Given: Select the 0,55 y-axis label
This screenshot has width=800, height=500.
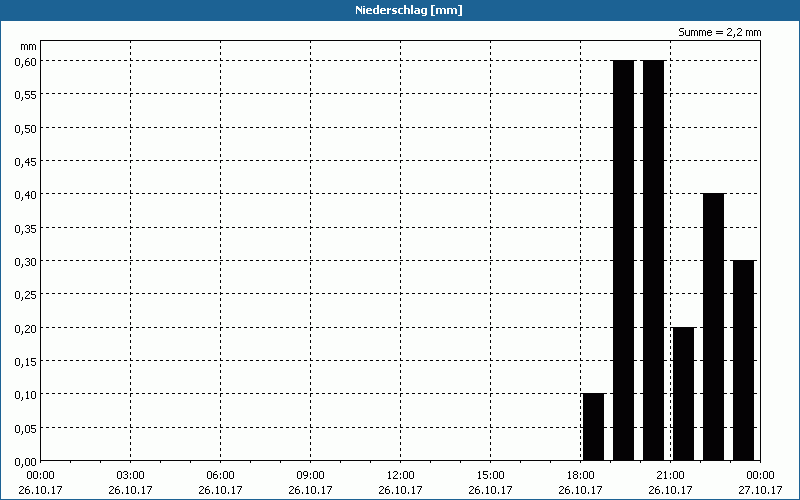Looking at the screenshot, I should pos(25,95).
